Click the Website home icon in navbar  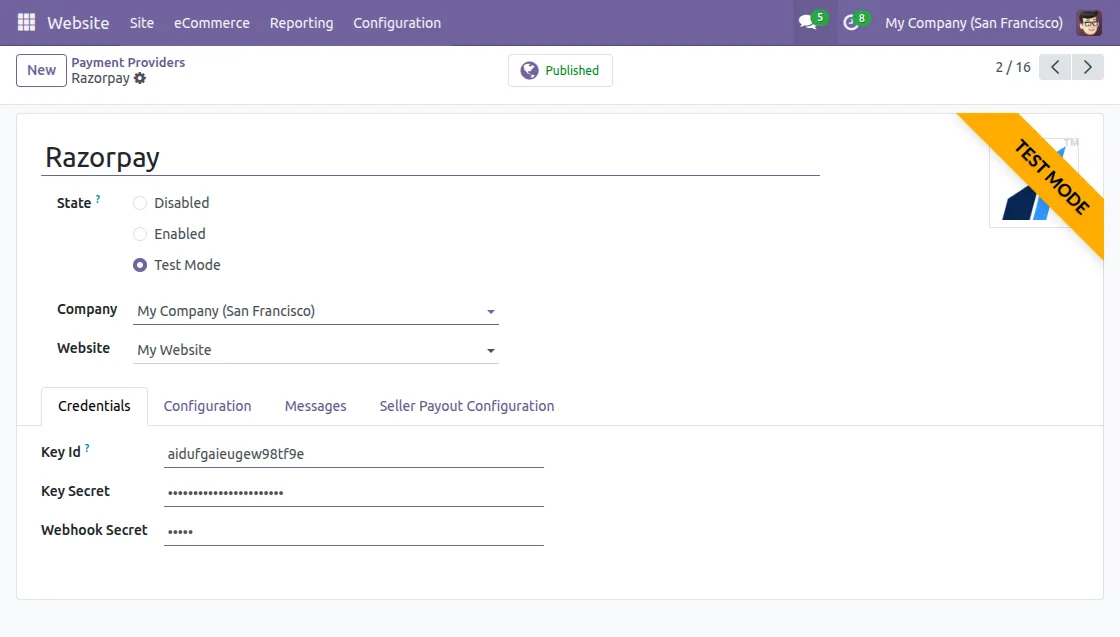[x=78, y=22]
